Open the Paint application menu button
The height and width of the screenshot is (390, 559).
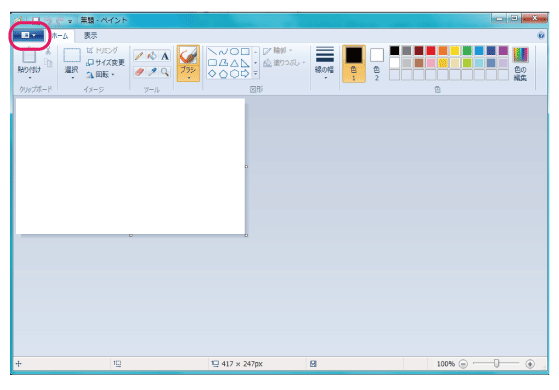28,35
